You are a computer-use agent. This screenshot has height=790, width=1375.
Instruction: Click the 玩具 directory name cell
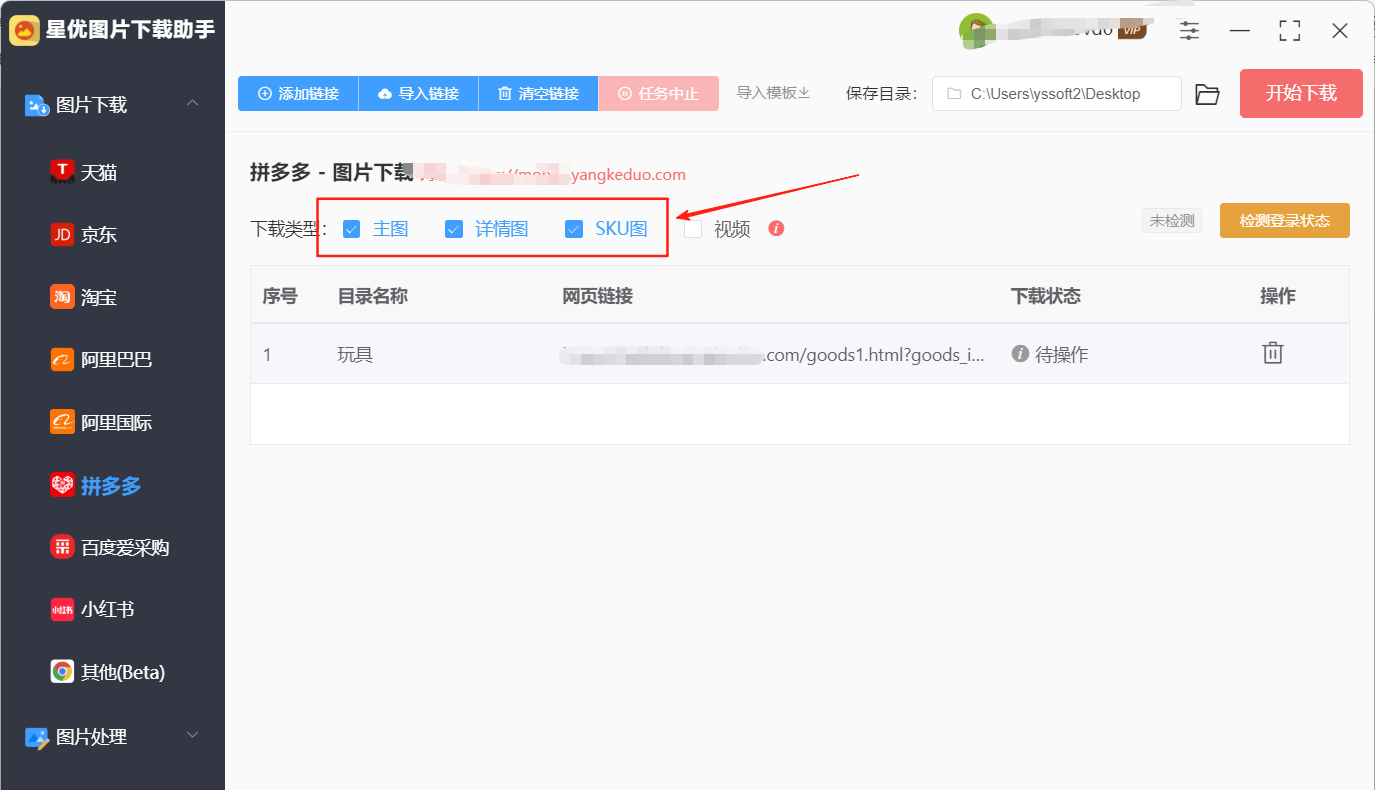355,354
